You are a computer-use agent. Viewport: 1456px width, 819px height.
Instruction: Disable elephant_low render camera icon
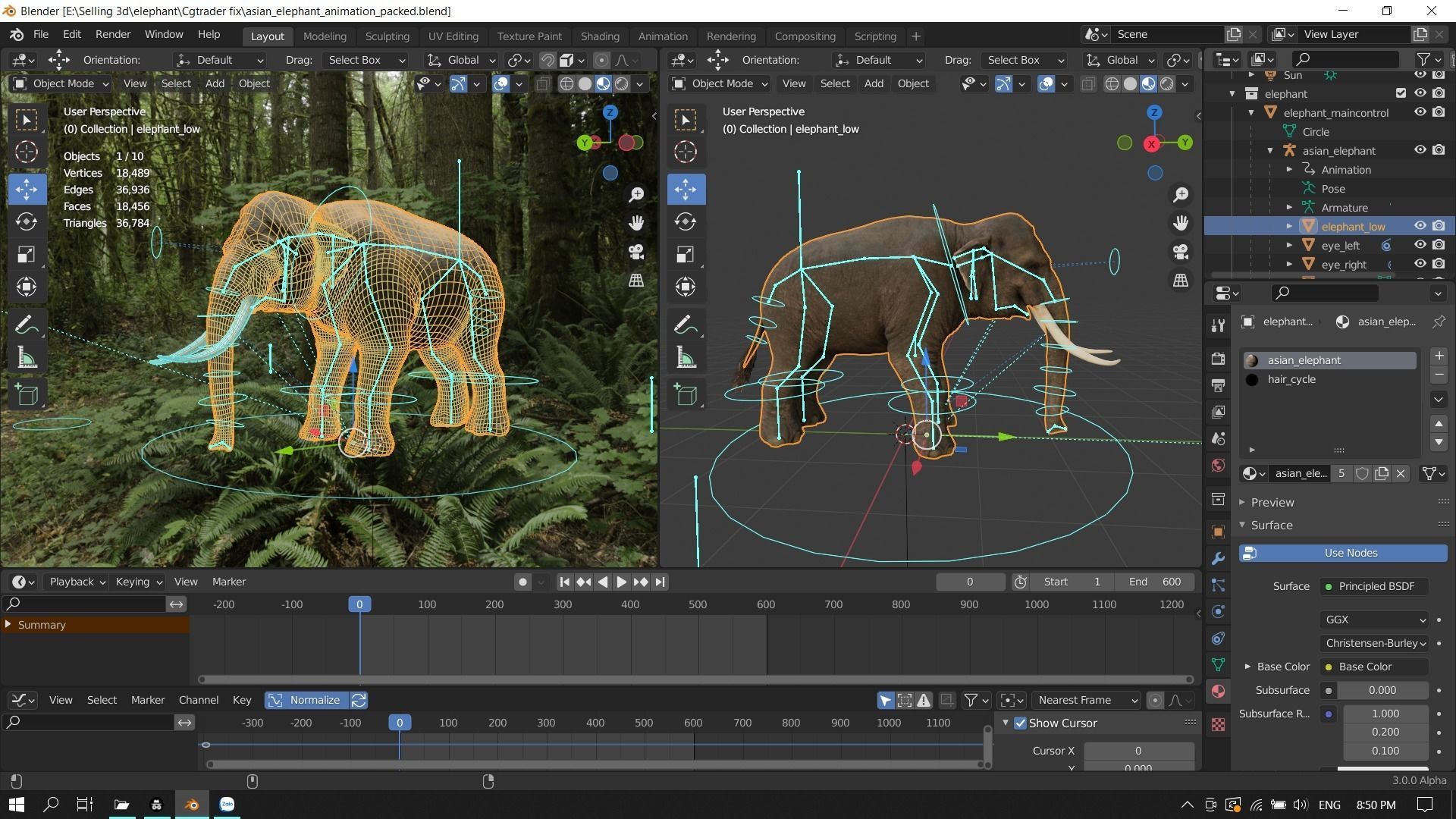(x=1439, y=226)
